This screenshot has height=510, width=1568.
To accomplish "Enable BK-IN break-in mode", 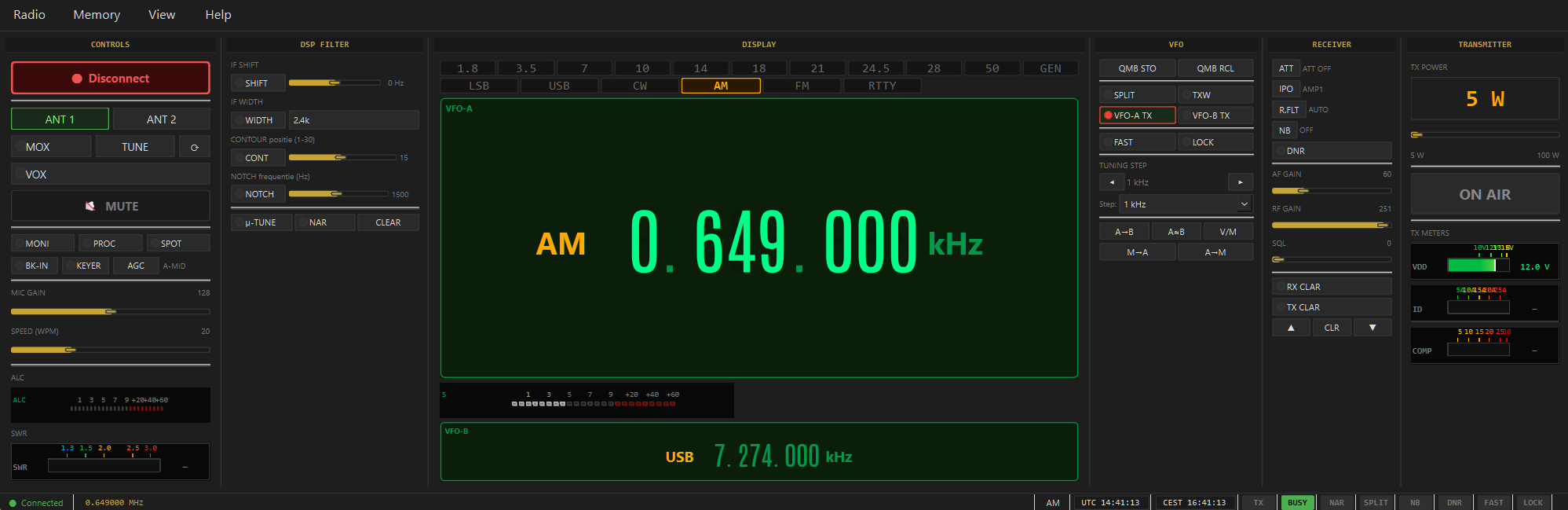I will pos(35,266).
